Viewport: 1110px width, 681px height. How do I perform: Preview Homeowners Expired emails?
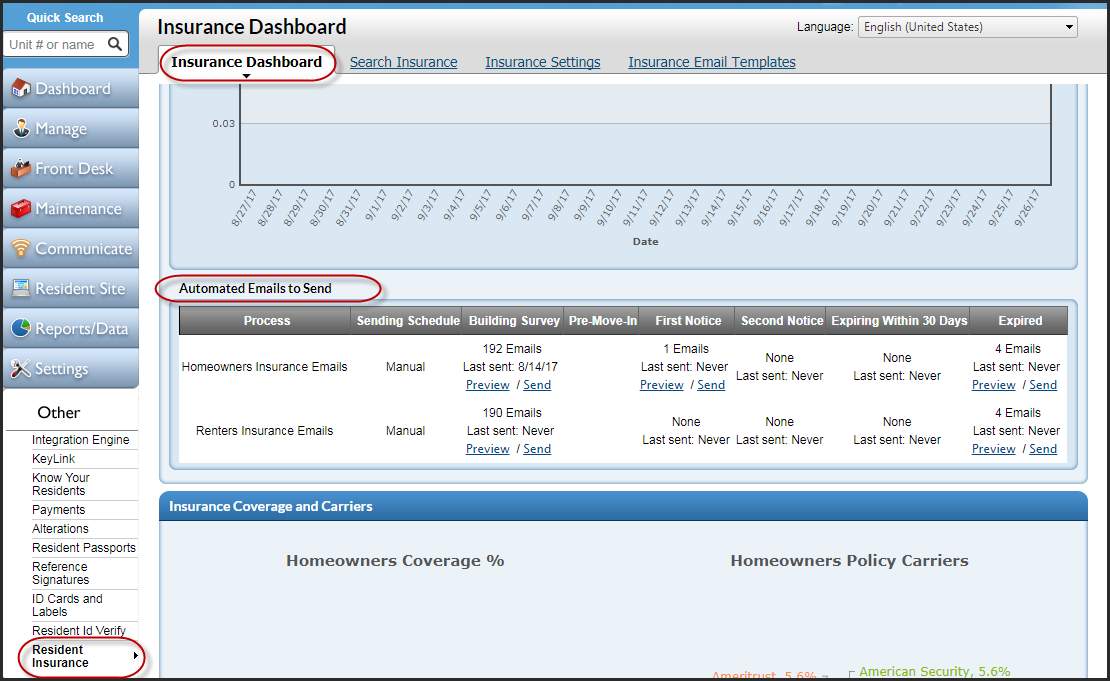(x=993, y=385)
